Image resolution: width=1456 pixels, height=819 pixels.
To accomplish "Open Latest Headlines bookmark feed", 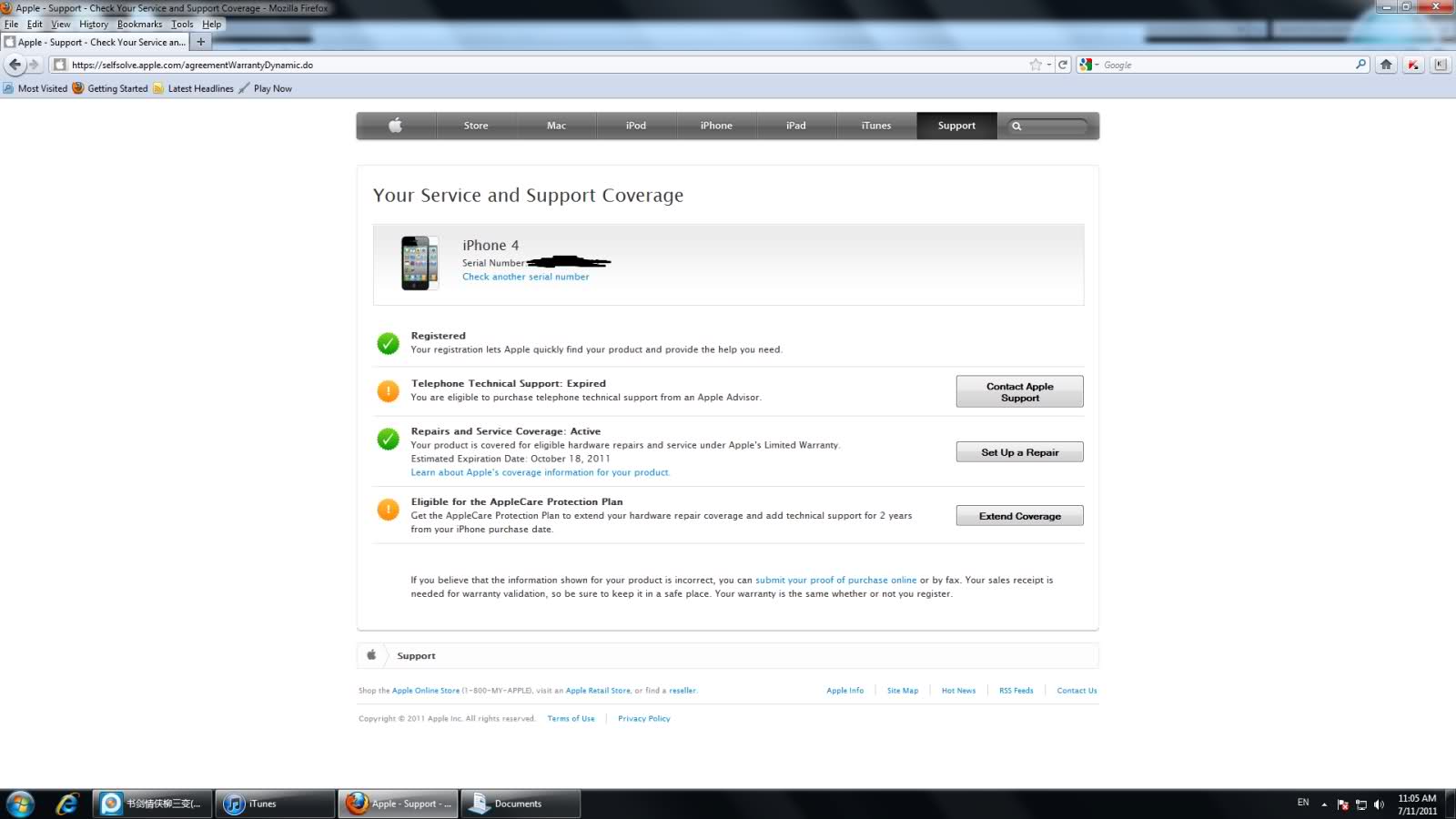I will pyautogui.click(x=193, y=88).
